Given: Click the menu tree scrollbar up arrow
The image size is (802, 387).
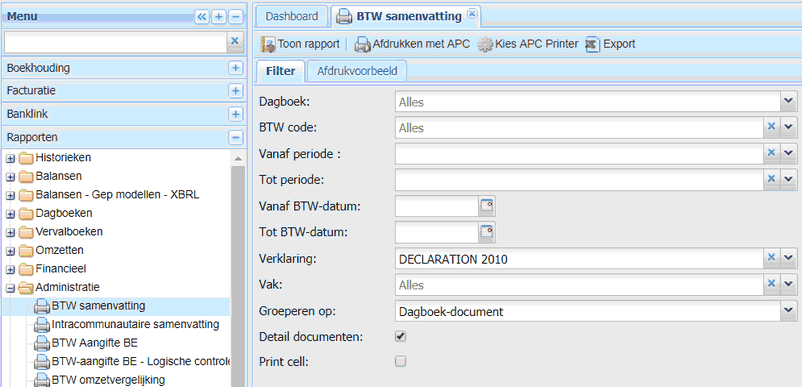Looking at the screenshot, I should click(x=237, y=158).
